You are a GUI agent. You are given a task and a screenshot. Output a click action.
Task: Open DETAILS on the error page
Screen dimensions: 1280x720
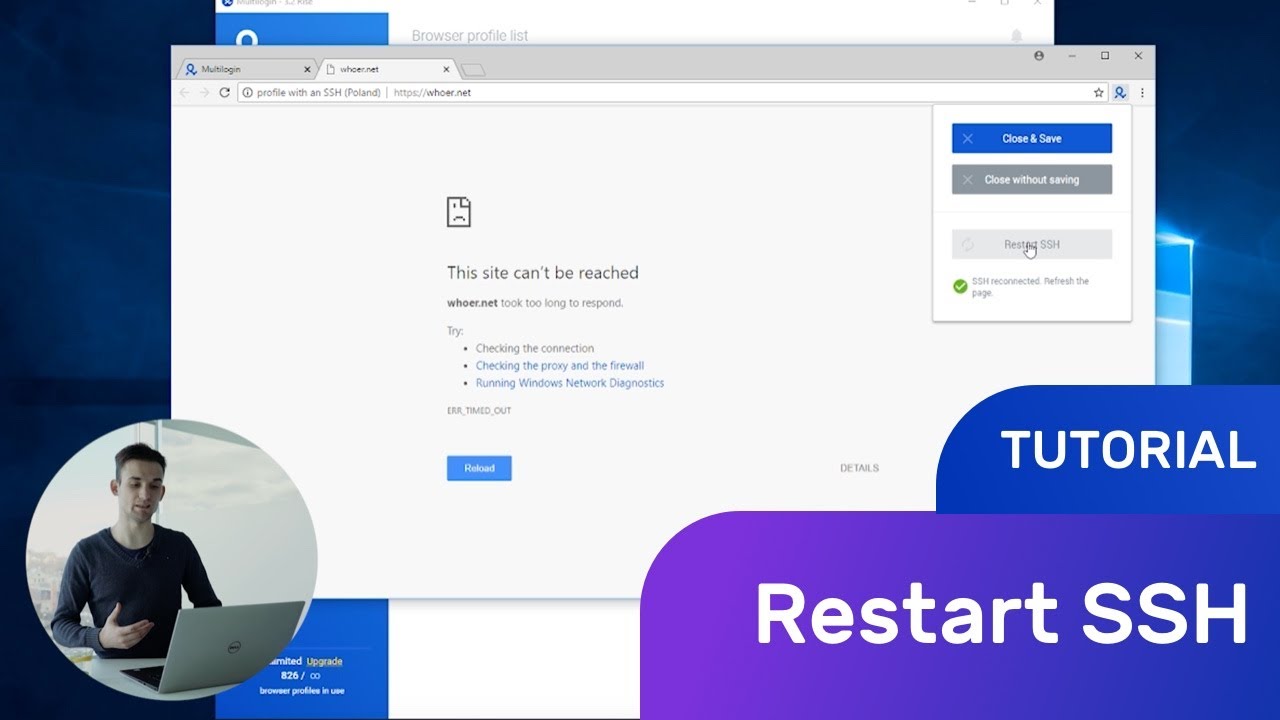pyautogui.click(x=859, y=468)
